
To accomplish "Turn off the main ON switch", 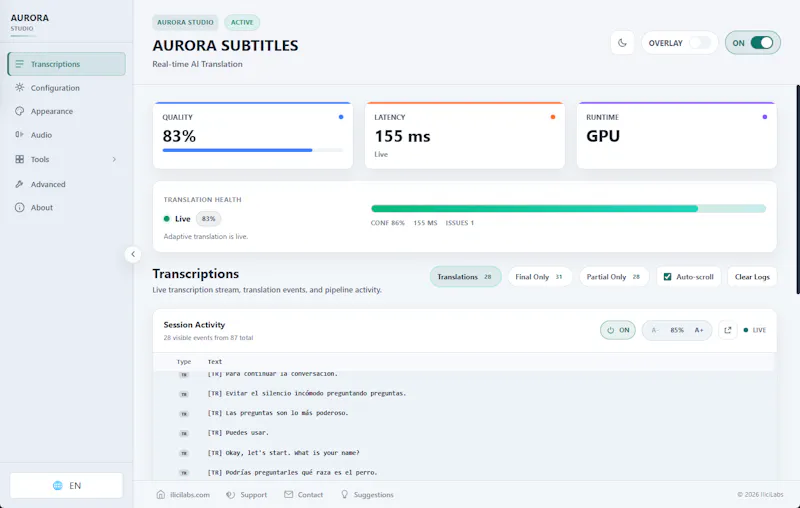I will click(x=761, y=43).
